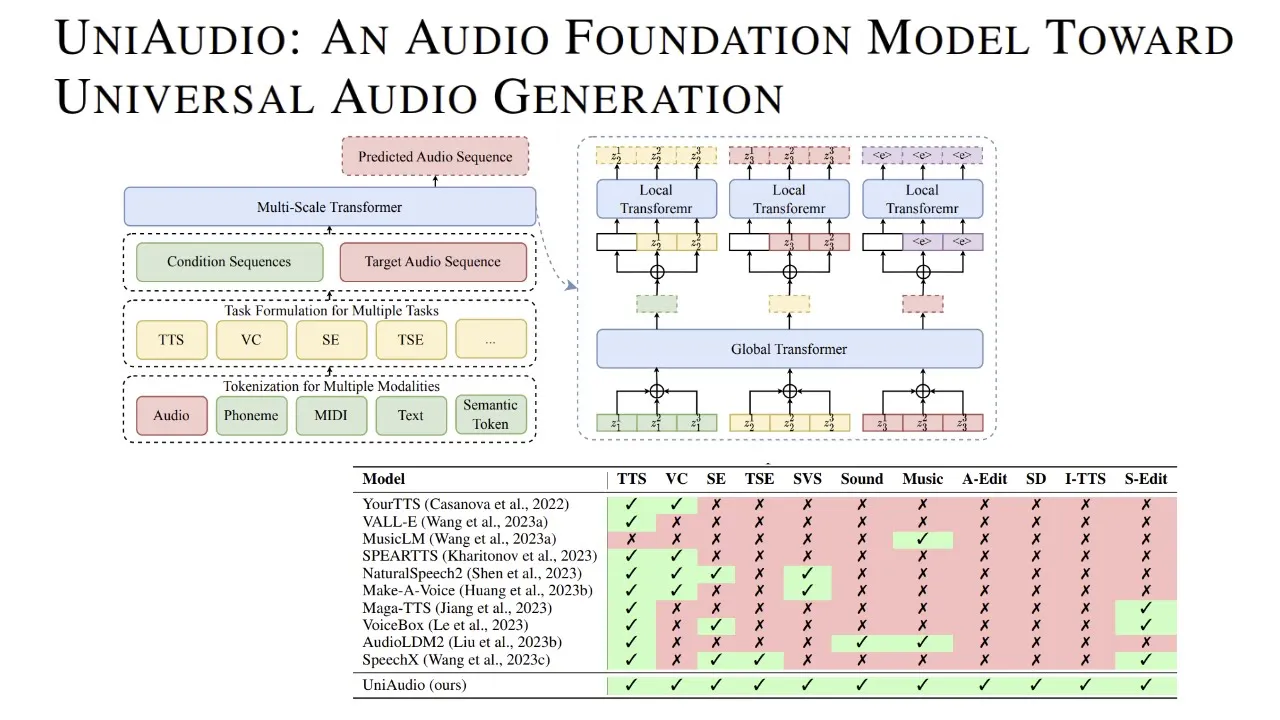Screen dimensions: 1280x720
Task: Click "YourTTS (Casanova et al., 2022)" row name
Action: coord(466,505)
